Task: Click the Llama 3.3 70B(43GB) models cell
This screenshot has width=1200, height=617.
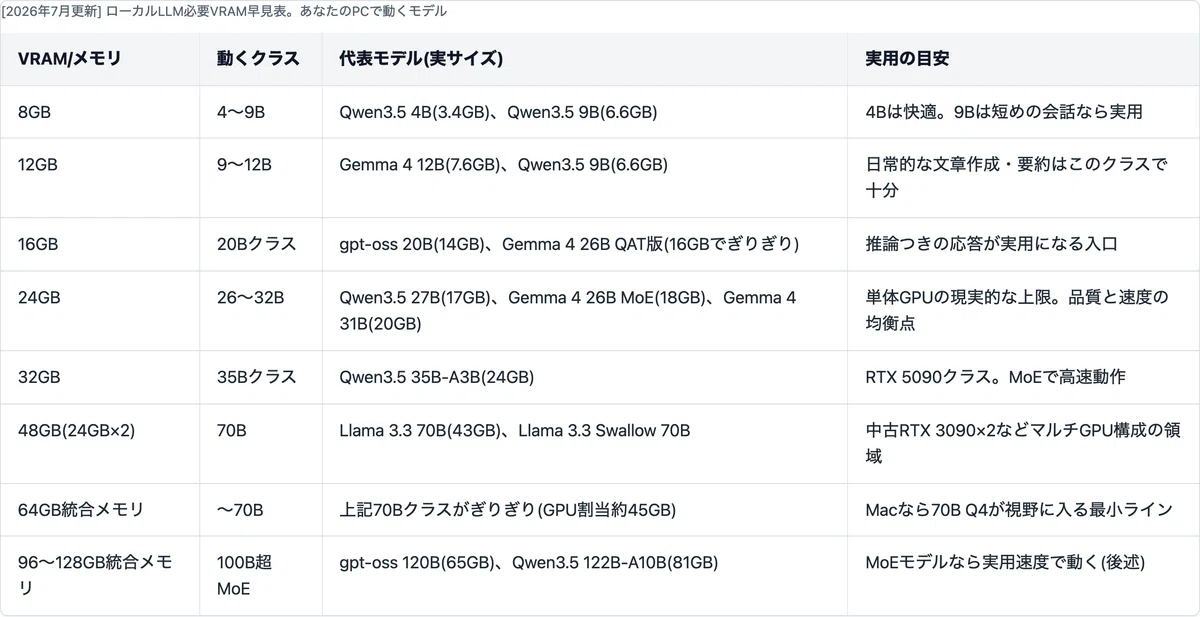Action: point(585,444)
